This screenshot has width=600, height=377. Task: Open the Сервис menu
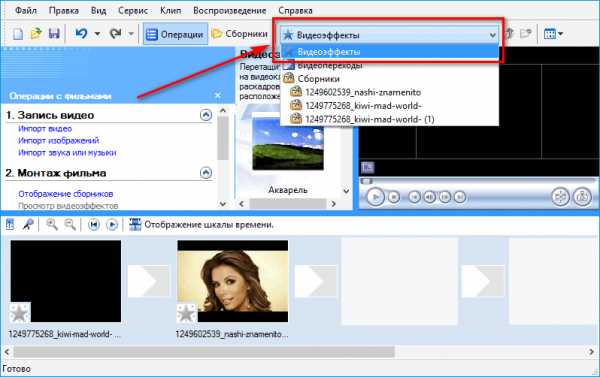pos(133,11)
